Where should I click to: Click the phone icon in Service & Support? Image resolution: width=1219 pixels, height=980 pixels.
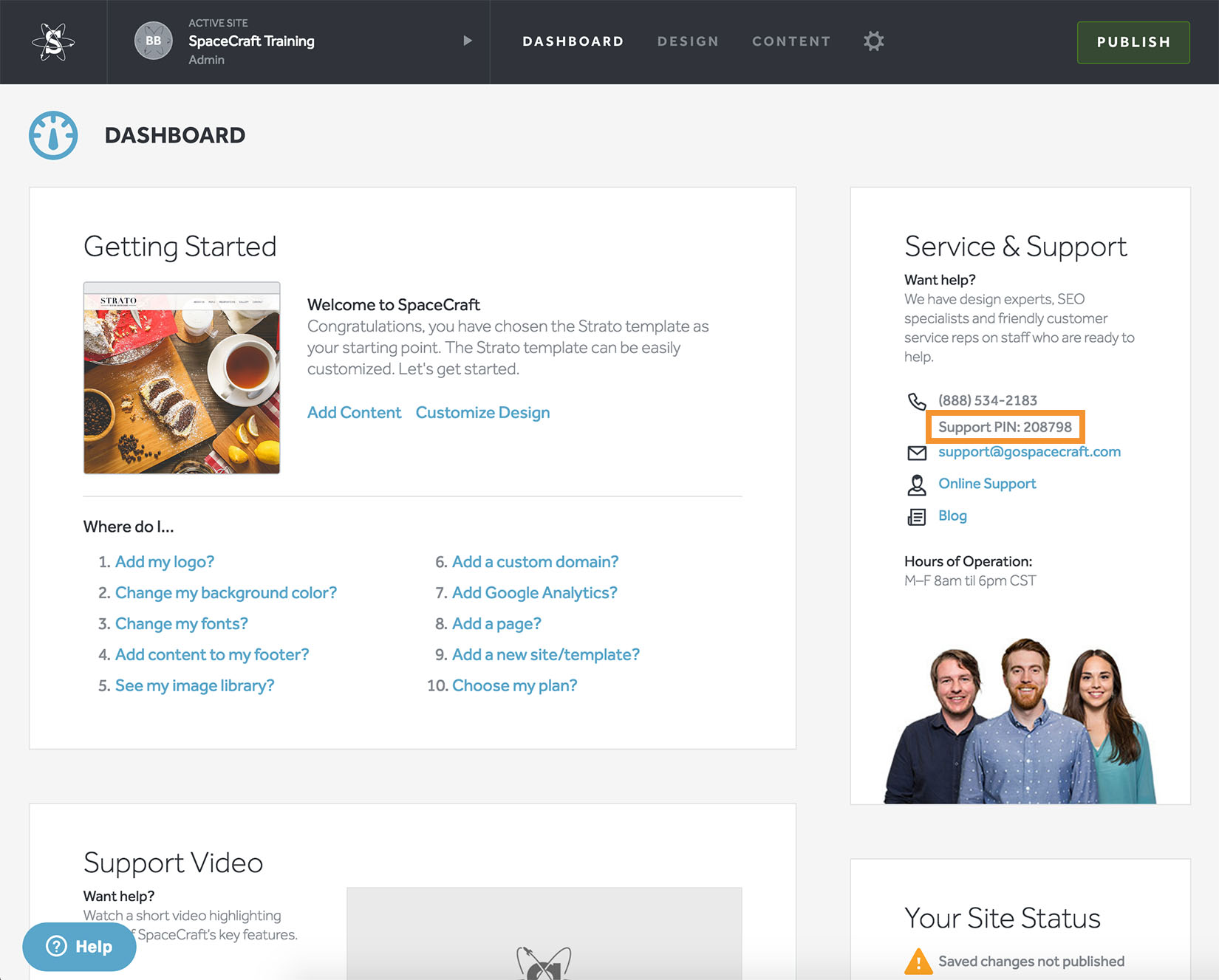pos(917,401)
